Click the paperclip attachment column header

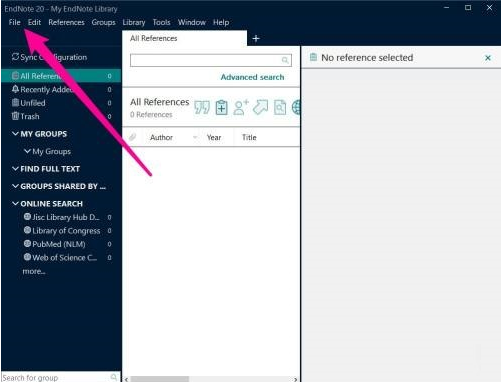(x=133, y=137)
